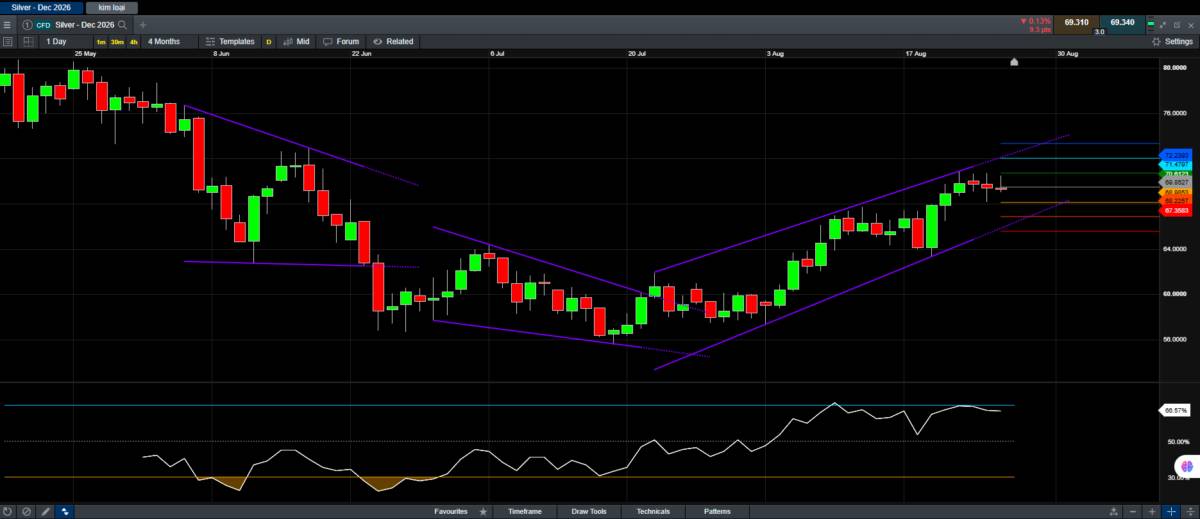Image resolution: width=1200 pixels, height=519 pixels.
Task: Open the Forum panel
Action: pos(341,42)
